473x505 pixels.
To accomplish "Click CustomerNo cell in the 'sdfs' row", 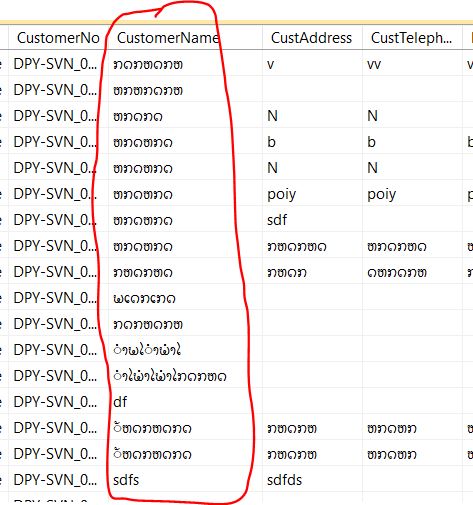I will point(58,480).
